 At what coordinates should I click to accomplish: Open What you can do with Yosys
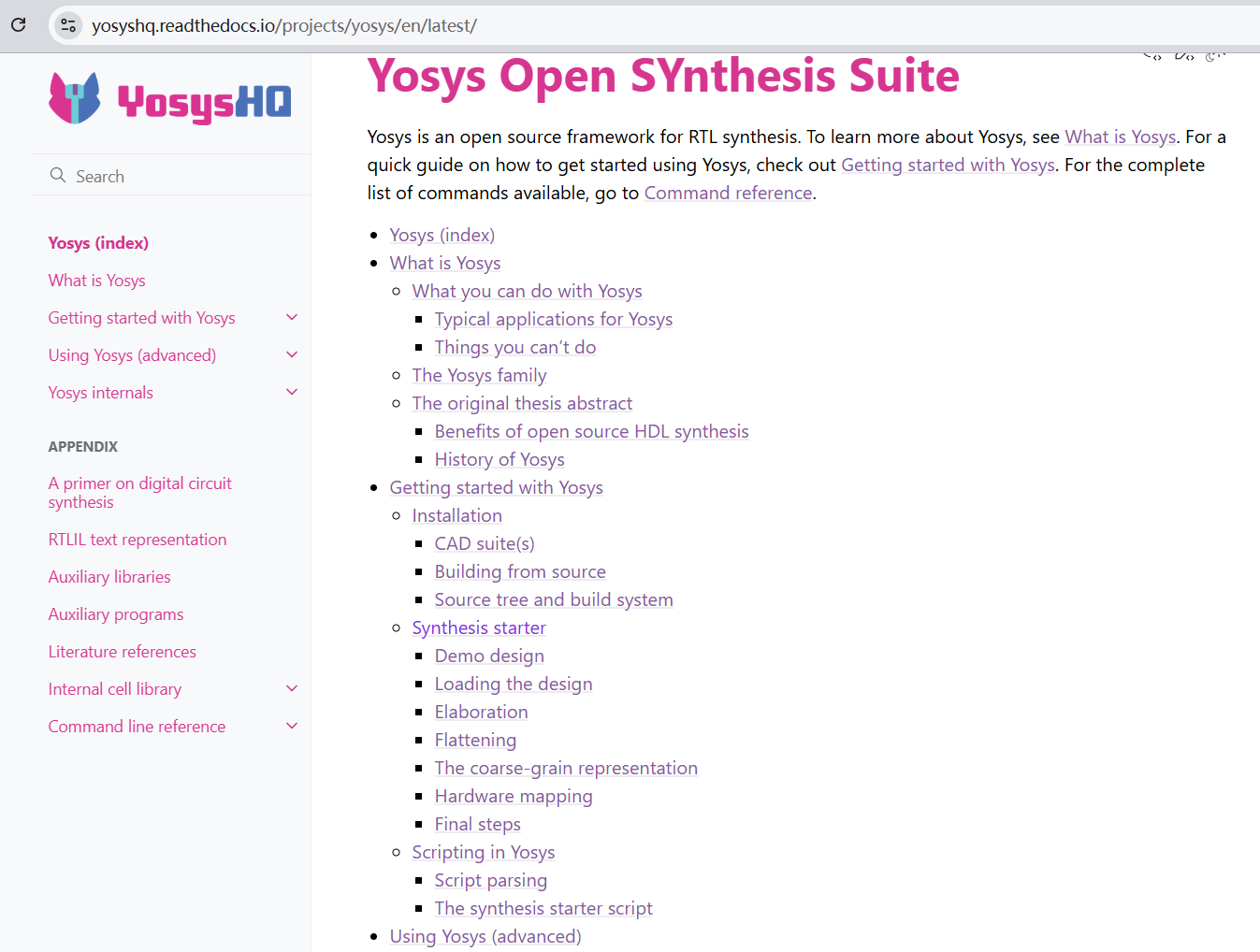click(x=527, y=291)
